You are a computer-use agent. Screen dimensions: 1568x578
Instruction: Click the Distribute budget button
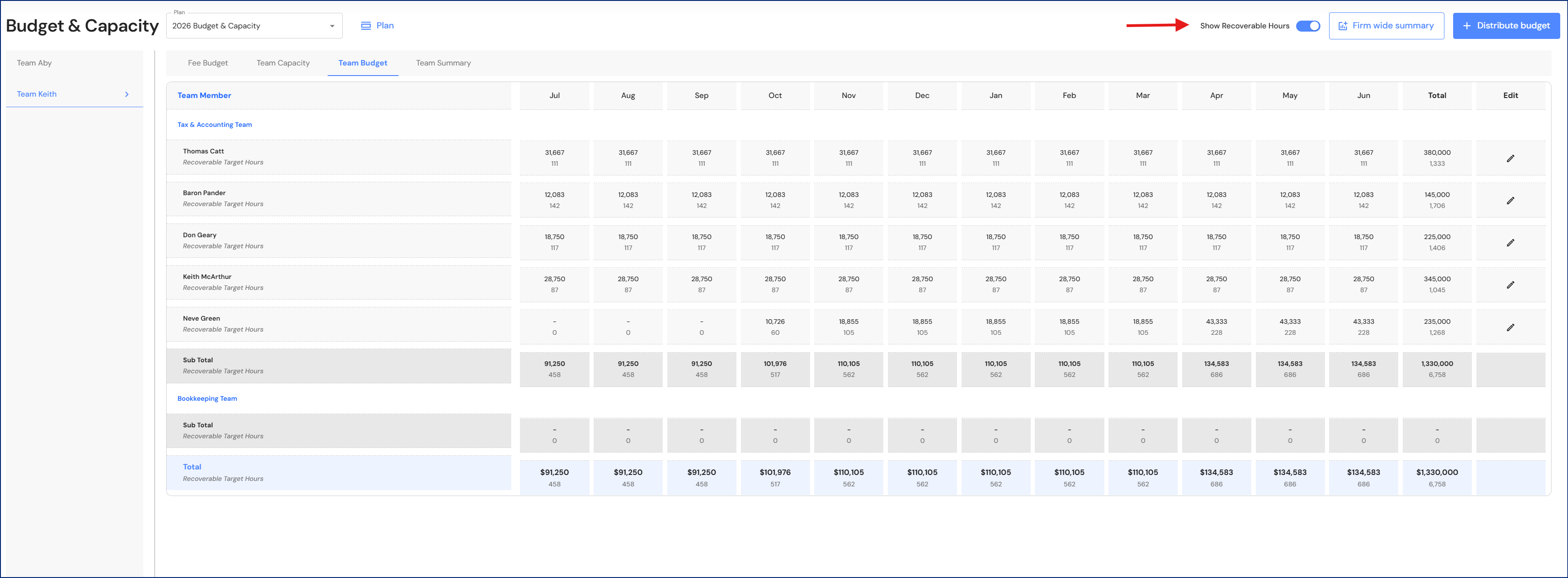click(x=1506, y=26)
